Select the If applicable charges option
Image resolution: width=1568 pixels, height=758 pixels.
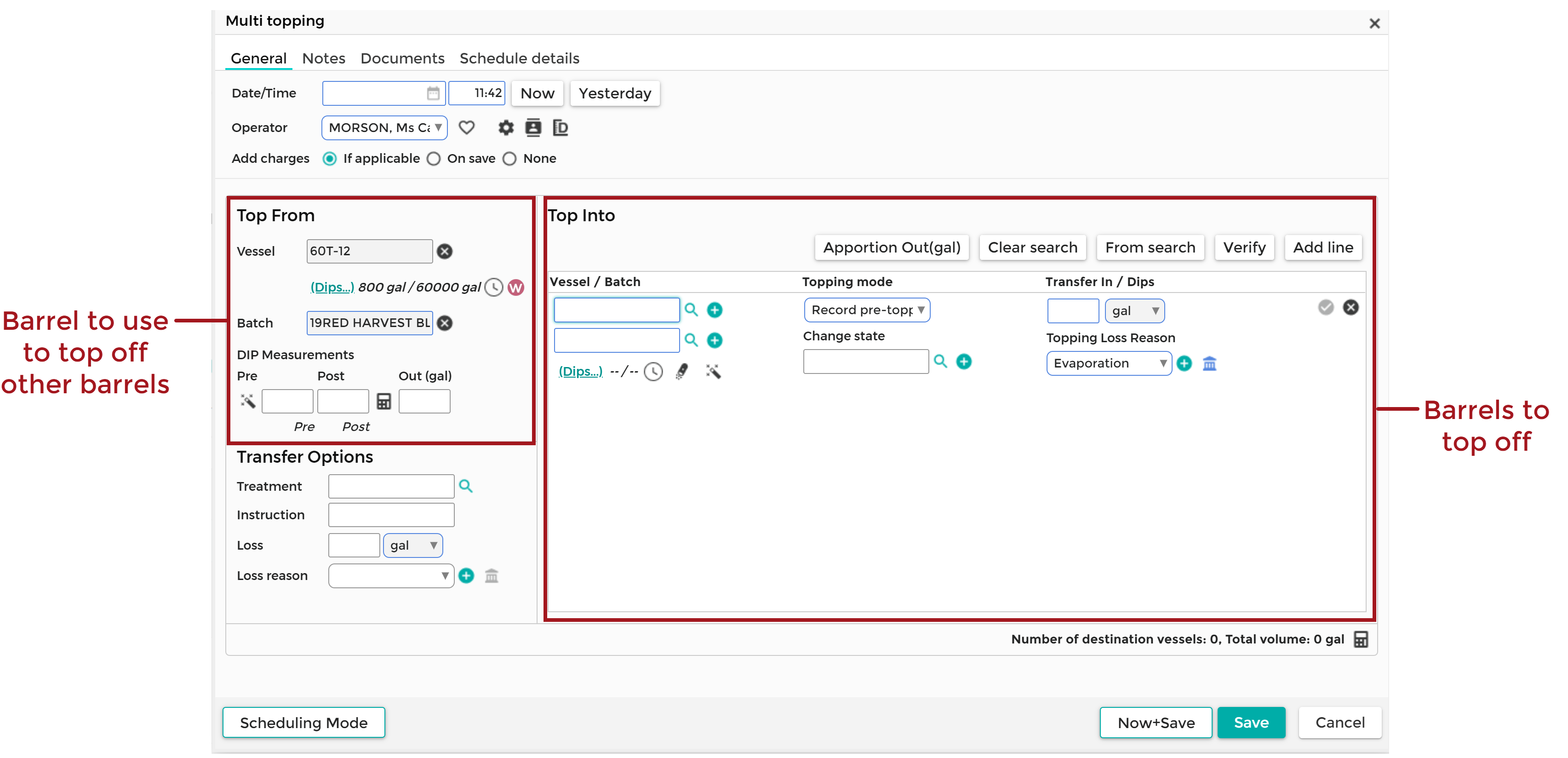click(x=330, y=159)
